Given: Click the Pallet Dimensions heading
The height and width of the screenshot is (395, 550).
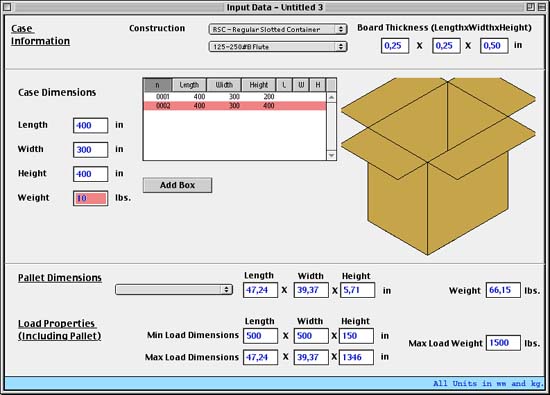Looking at the screenshot, I should point(60,278).
